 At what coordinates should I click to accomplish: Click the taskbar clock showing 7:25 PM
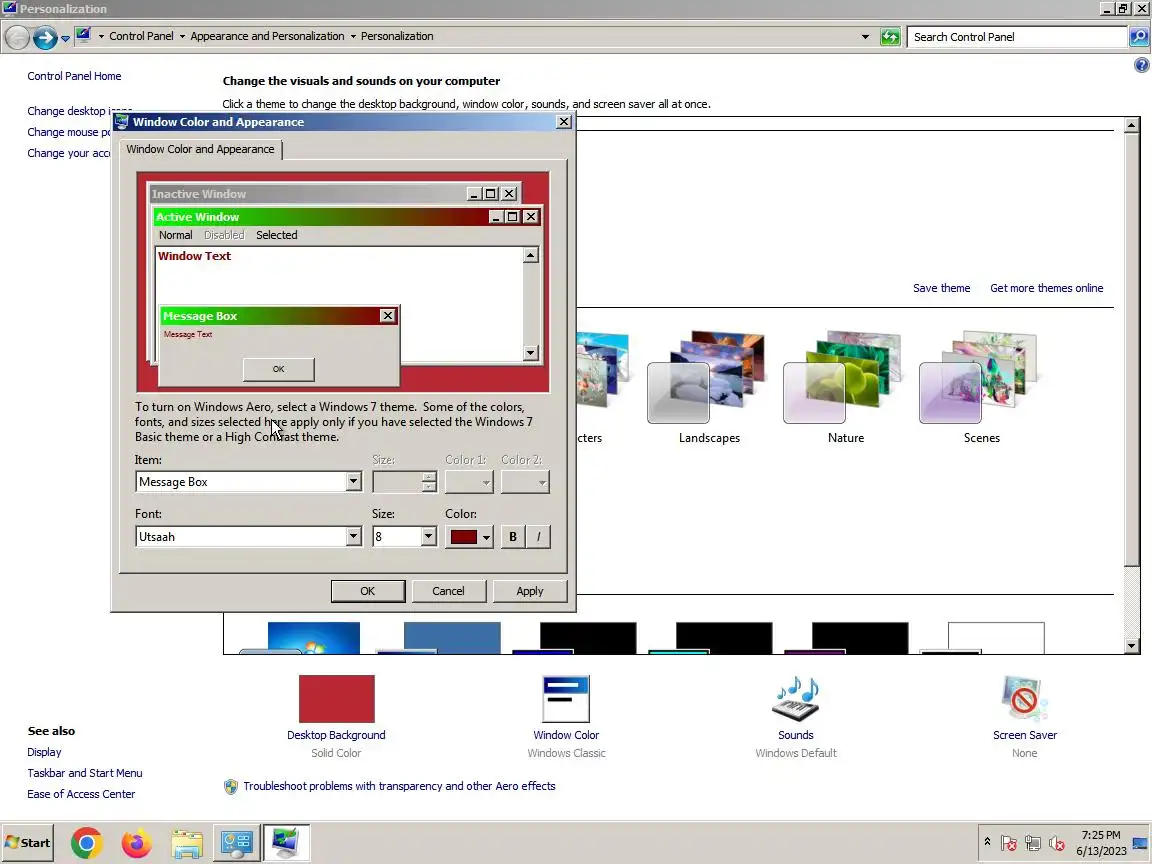tap(1101, 843)
